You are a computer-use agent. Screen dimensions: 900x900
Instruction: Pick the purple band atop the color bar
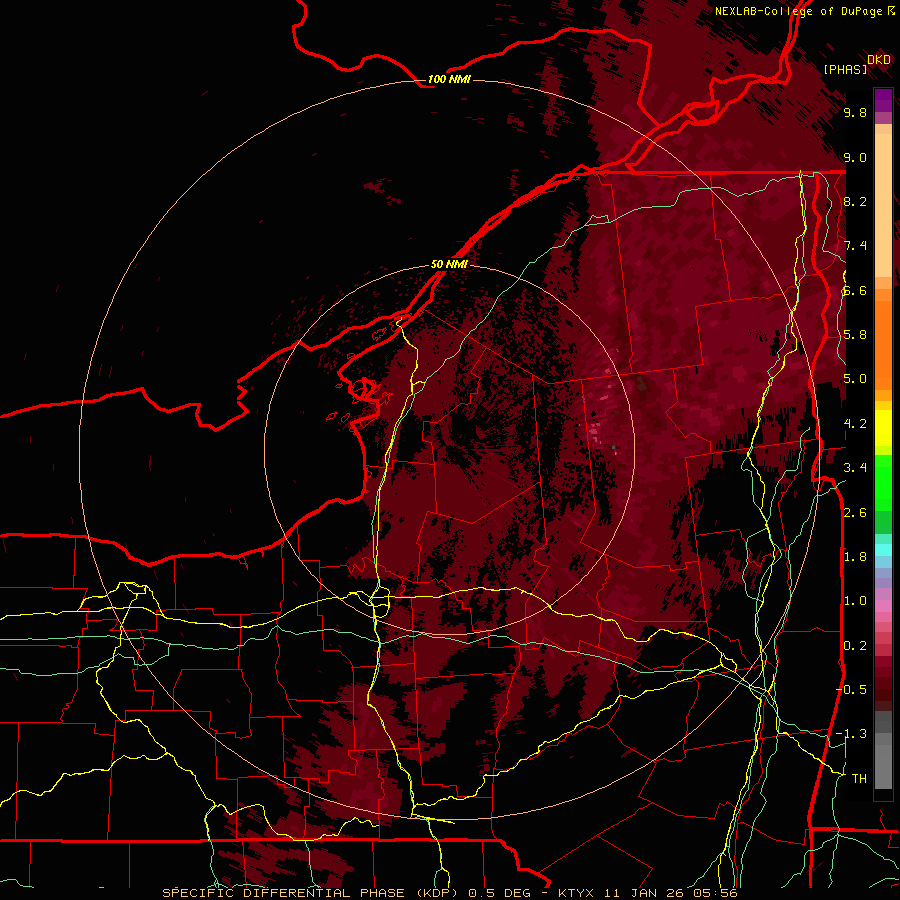(x=883, y=100)
